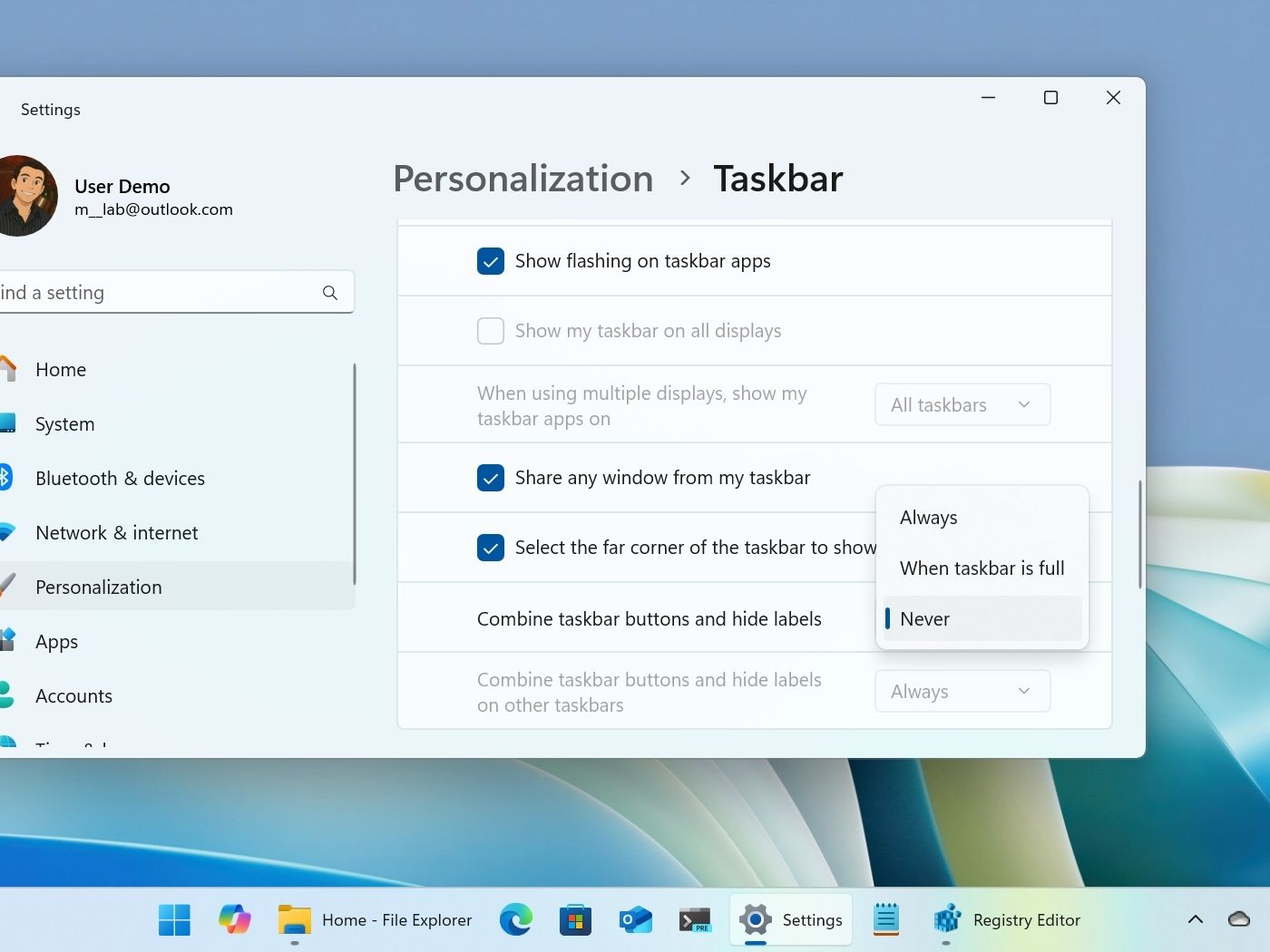Open Microsoft Store taskbar icon

pos(575,919)
